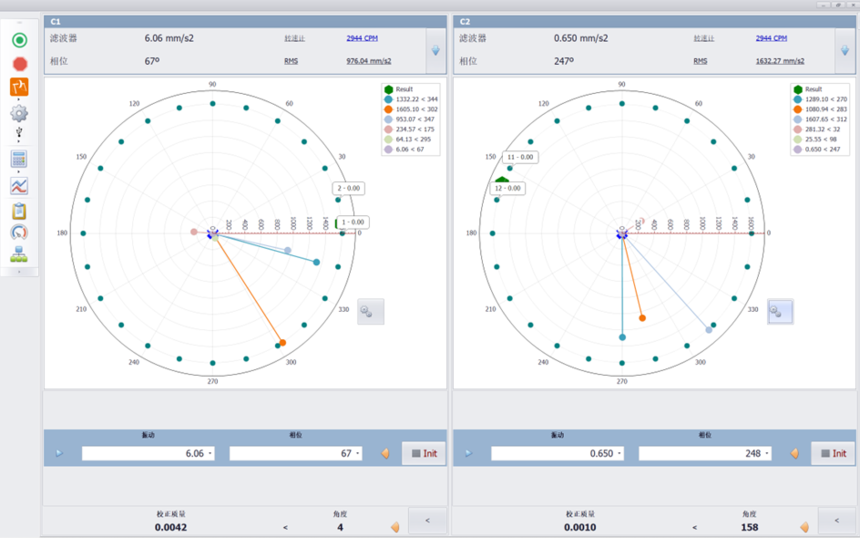Screen dimensions: 860x538
Task: Toggle C2 legend entry 1607.65 < 312
Action: pyautogui.click(x=820, y=119)
